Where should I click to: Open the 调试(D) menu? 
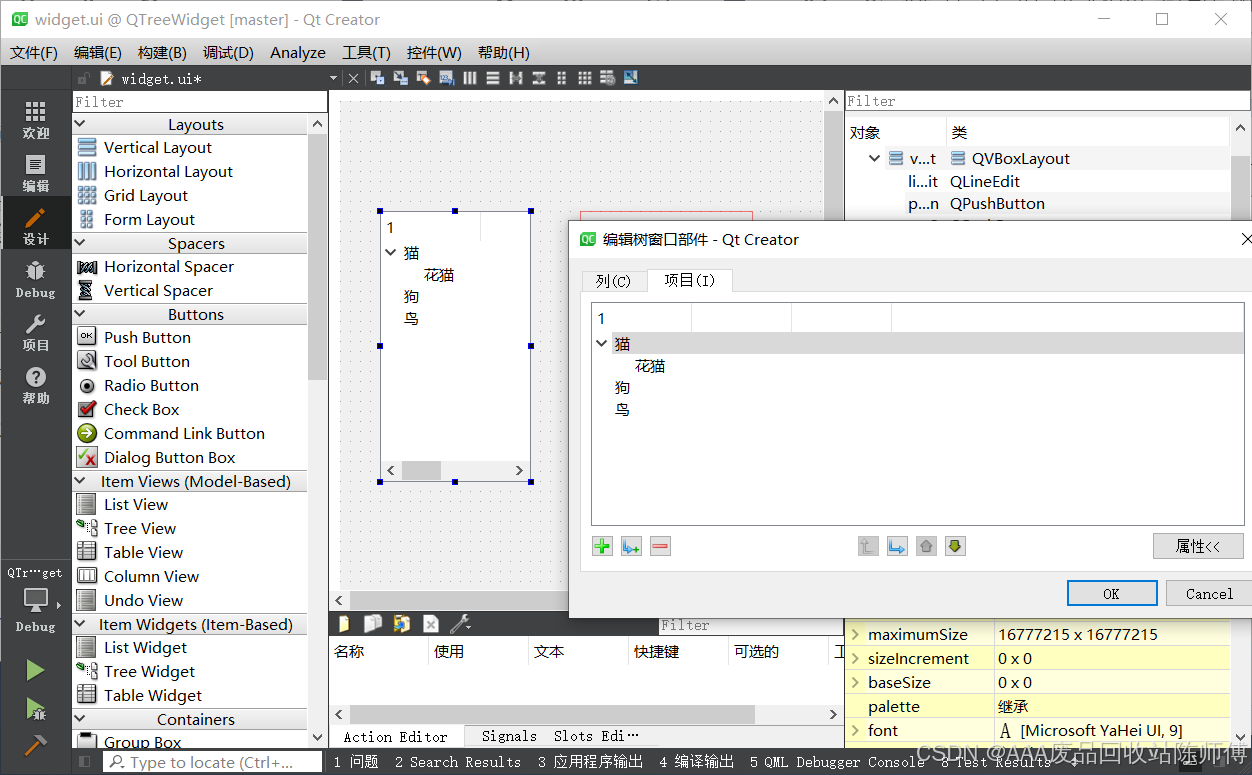228,52
